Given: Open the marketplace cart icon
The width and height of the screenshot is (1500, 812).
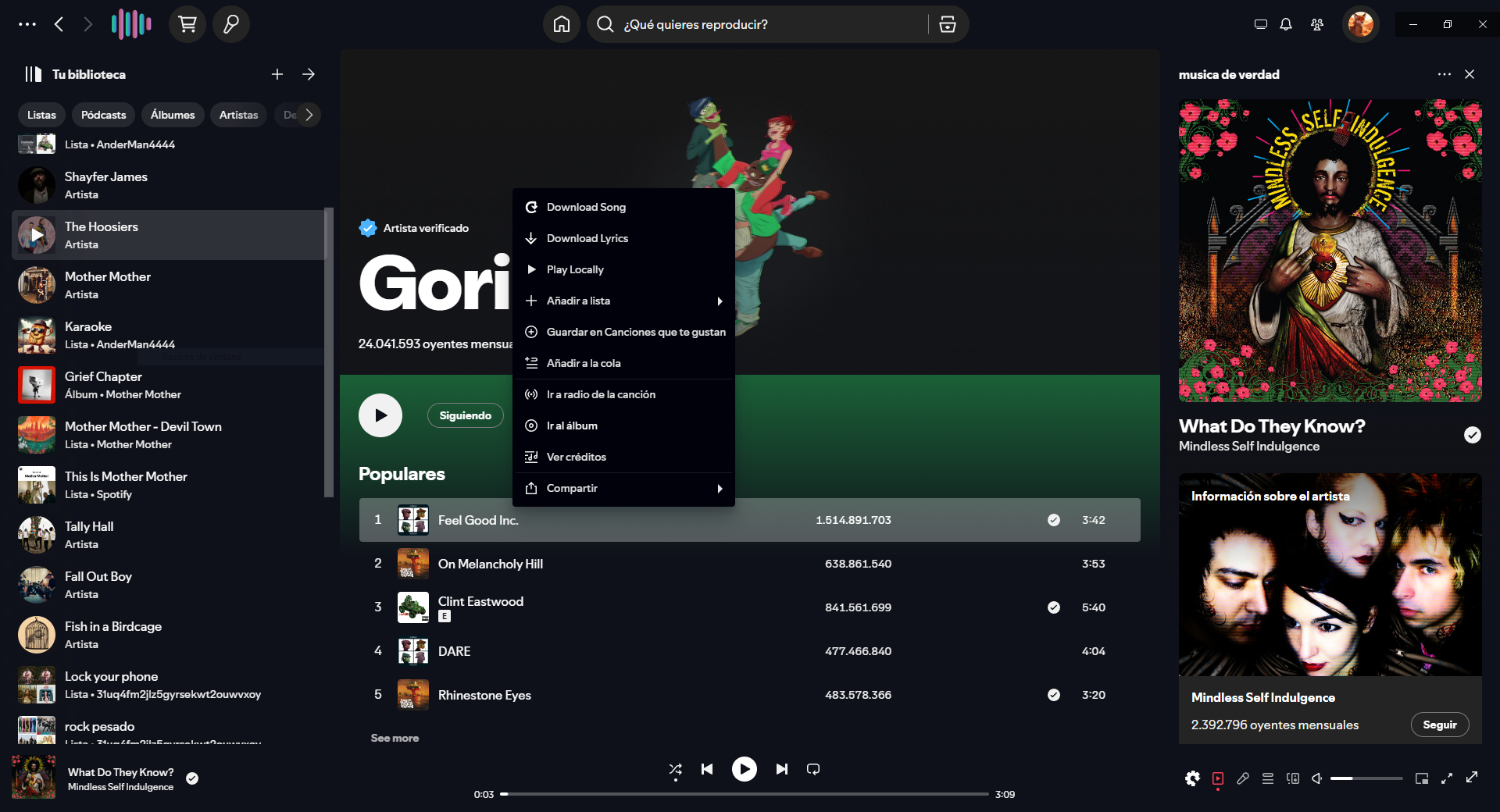Looking at the screenshot, I should (x=187, y=24).
